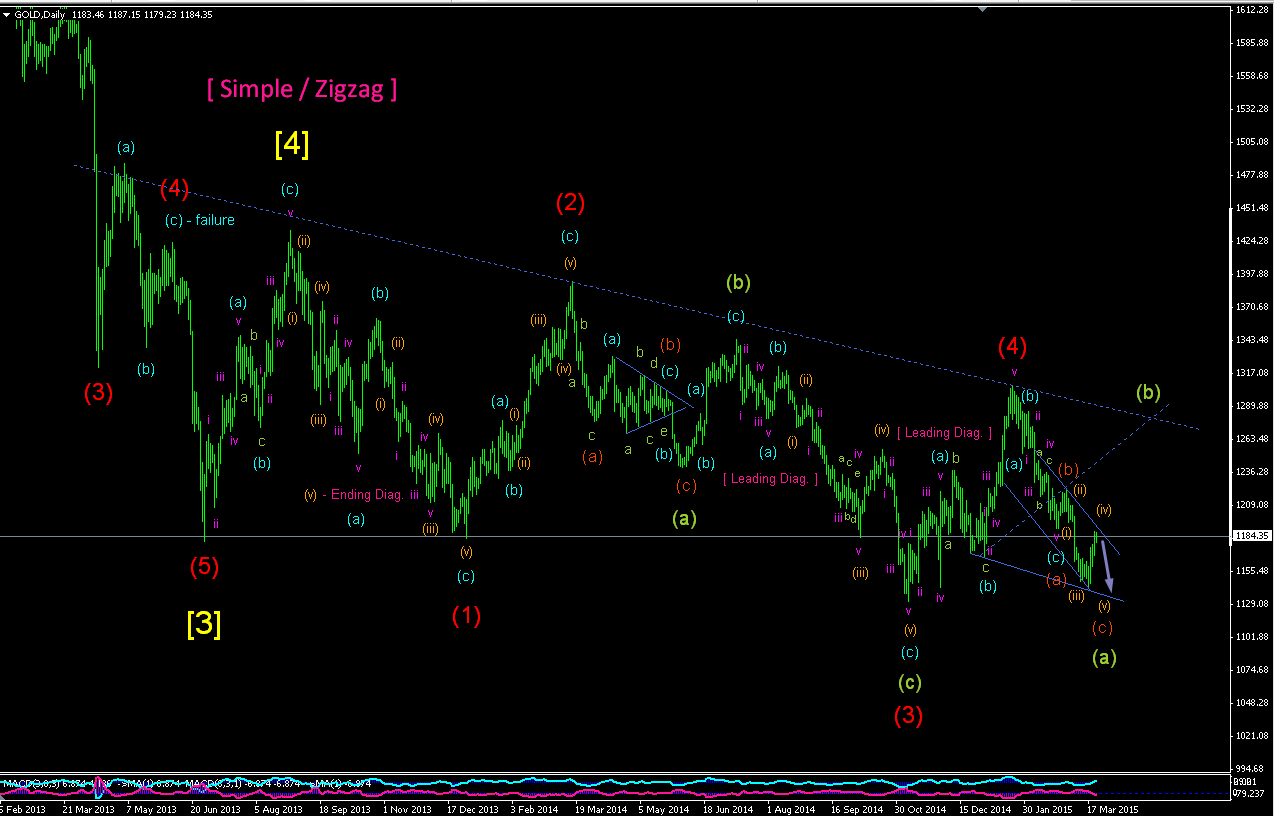The width and height of the screenshot is (1274, 816).
Task: Click the 7 May 2013 date label
Action: [152, 808]
